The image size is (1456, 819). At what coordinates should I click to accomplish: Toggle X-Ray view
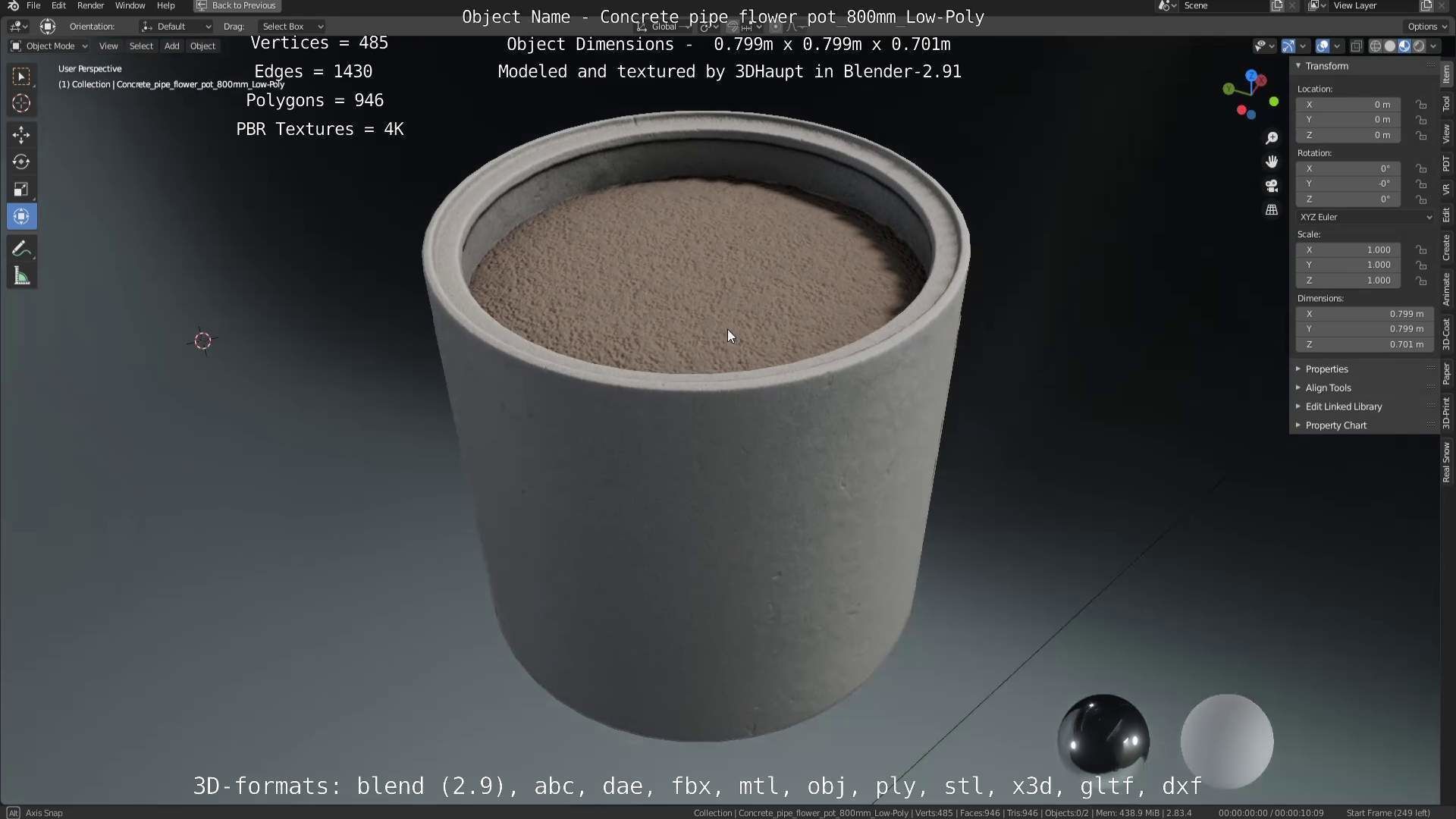[x=1357, y=46]
